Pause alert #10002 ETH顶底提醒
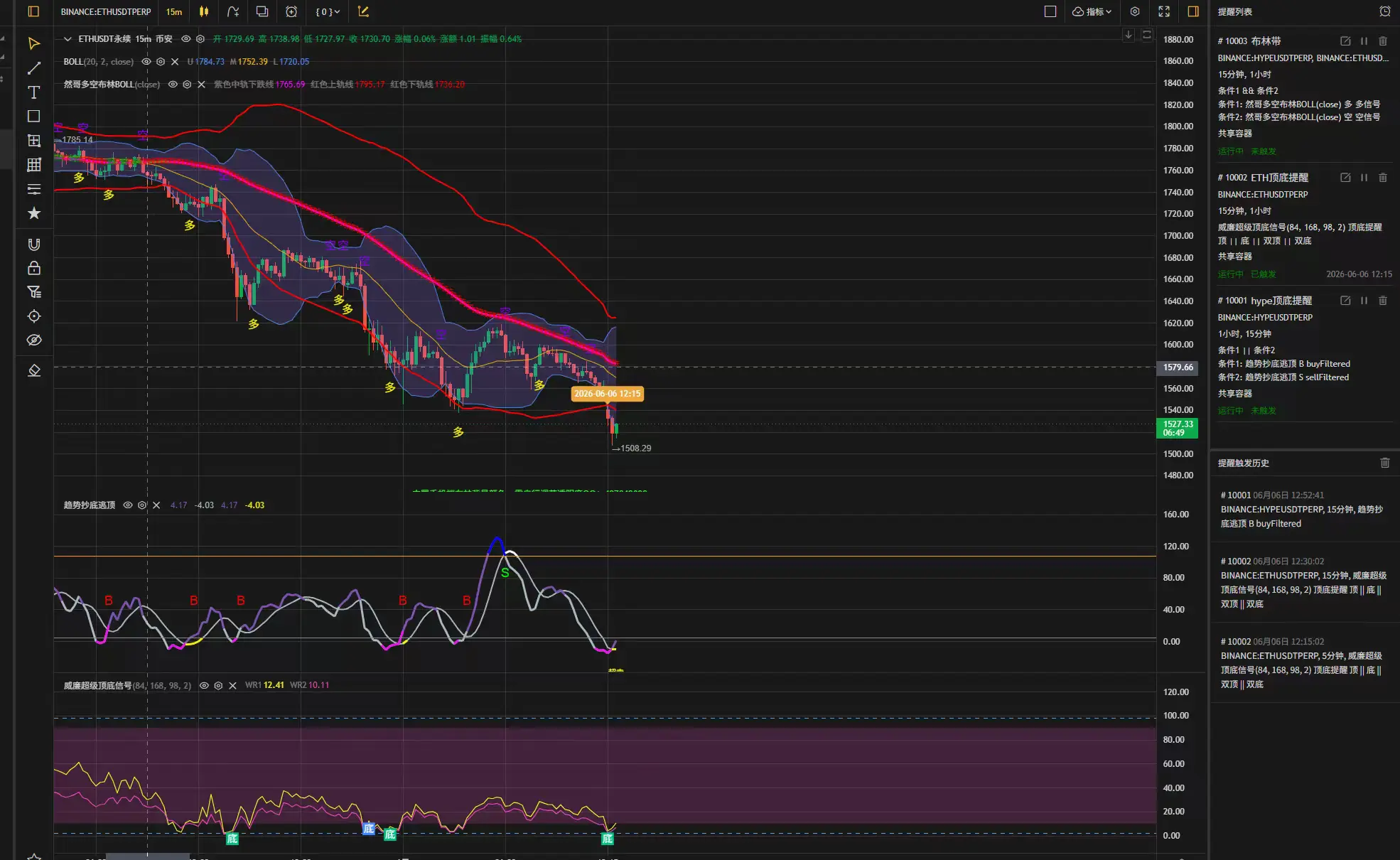1400x860 pixels. pos(1364,178)
